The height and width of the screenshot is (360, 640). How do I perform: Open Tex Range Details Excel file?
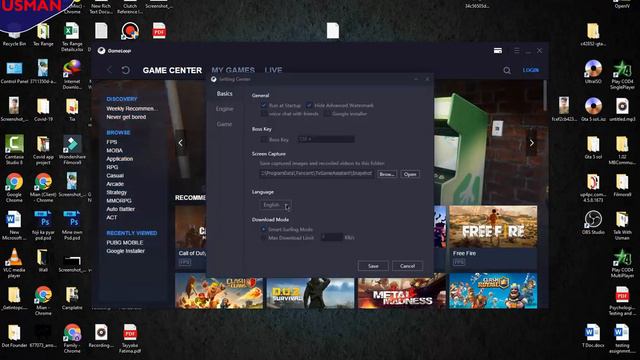tap(72, 37)
